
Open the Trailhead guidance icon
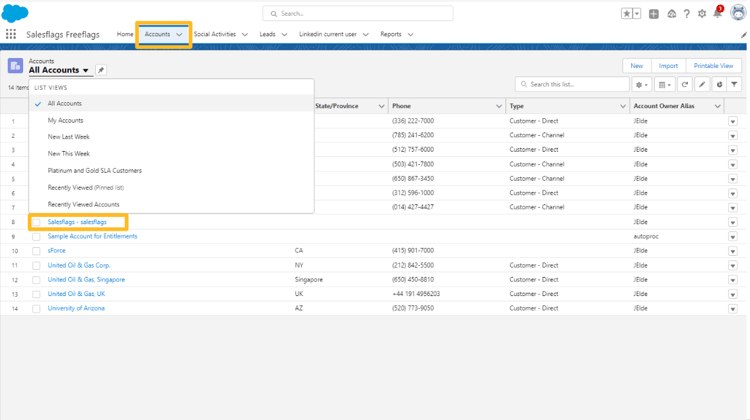[672, 14]
